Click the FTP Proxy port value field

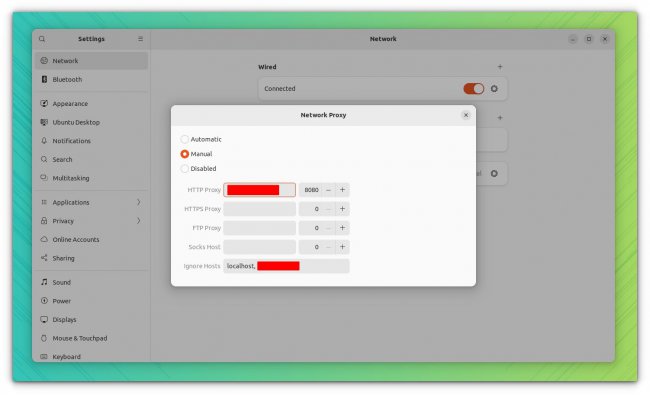click(x=310, y=228)
